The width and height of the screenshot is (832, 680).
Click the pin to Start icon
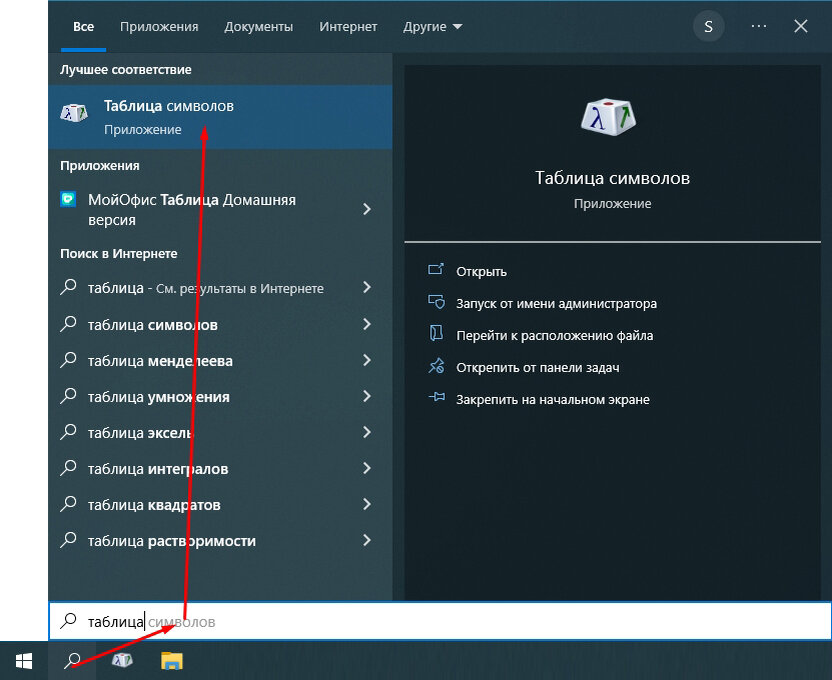tap(436, 397)
